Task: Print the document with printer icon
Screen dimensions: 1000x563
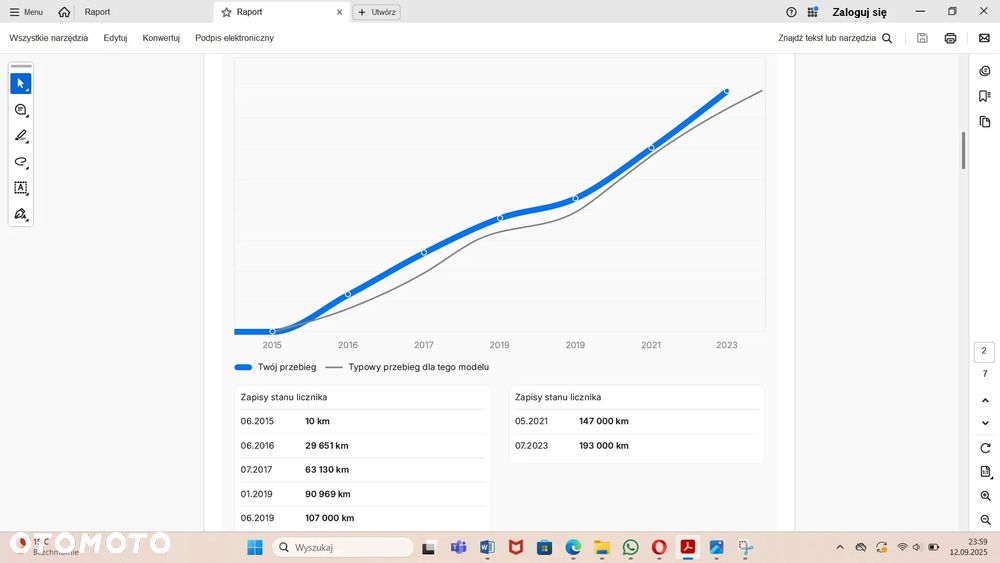Action: 950,38
